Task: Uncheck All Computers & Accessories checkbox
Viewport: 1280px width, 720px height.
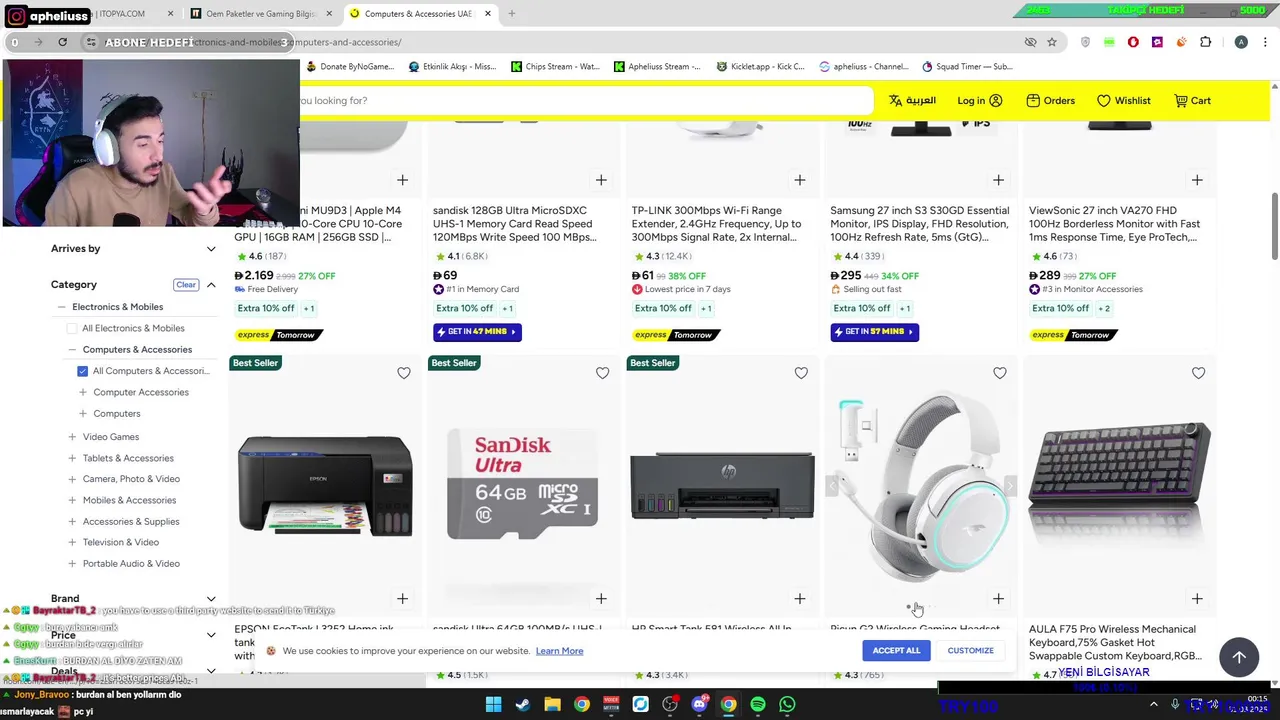Action: (83, 371)
